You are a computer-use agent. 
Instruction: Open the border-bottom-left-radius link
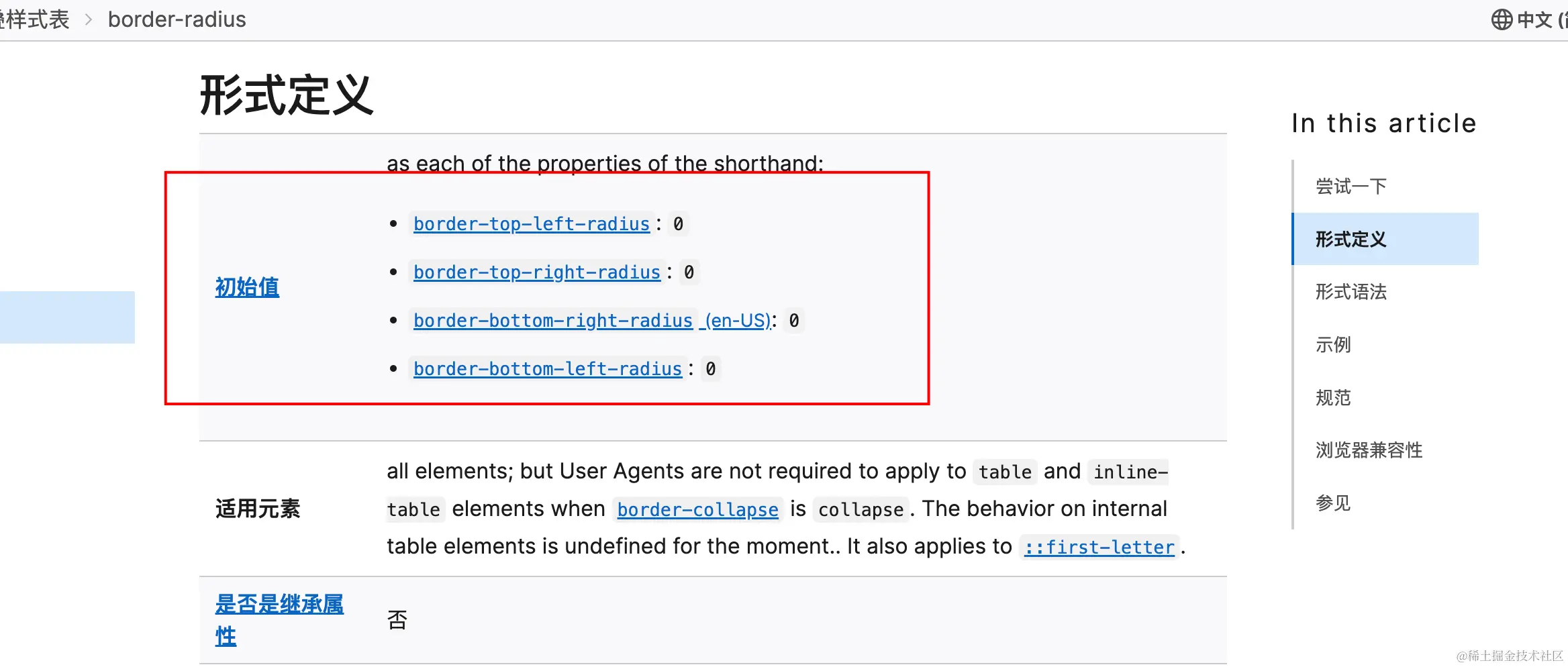pyautogui.click(x=547, y=369)
